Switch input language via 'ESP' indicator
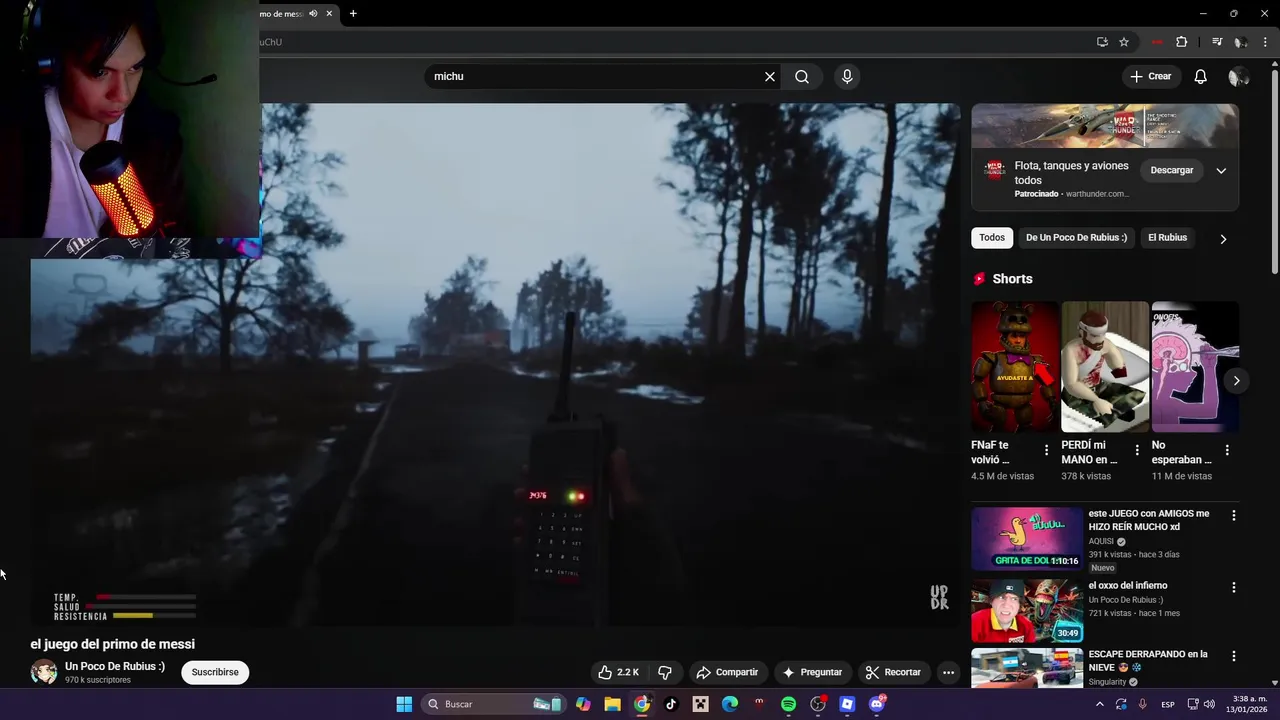The image size is (1280, 720). pos(1168,704)
